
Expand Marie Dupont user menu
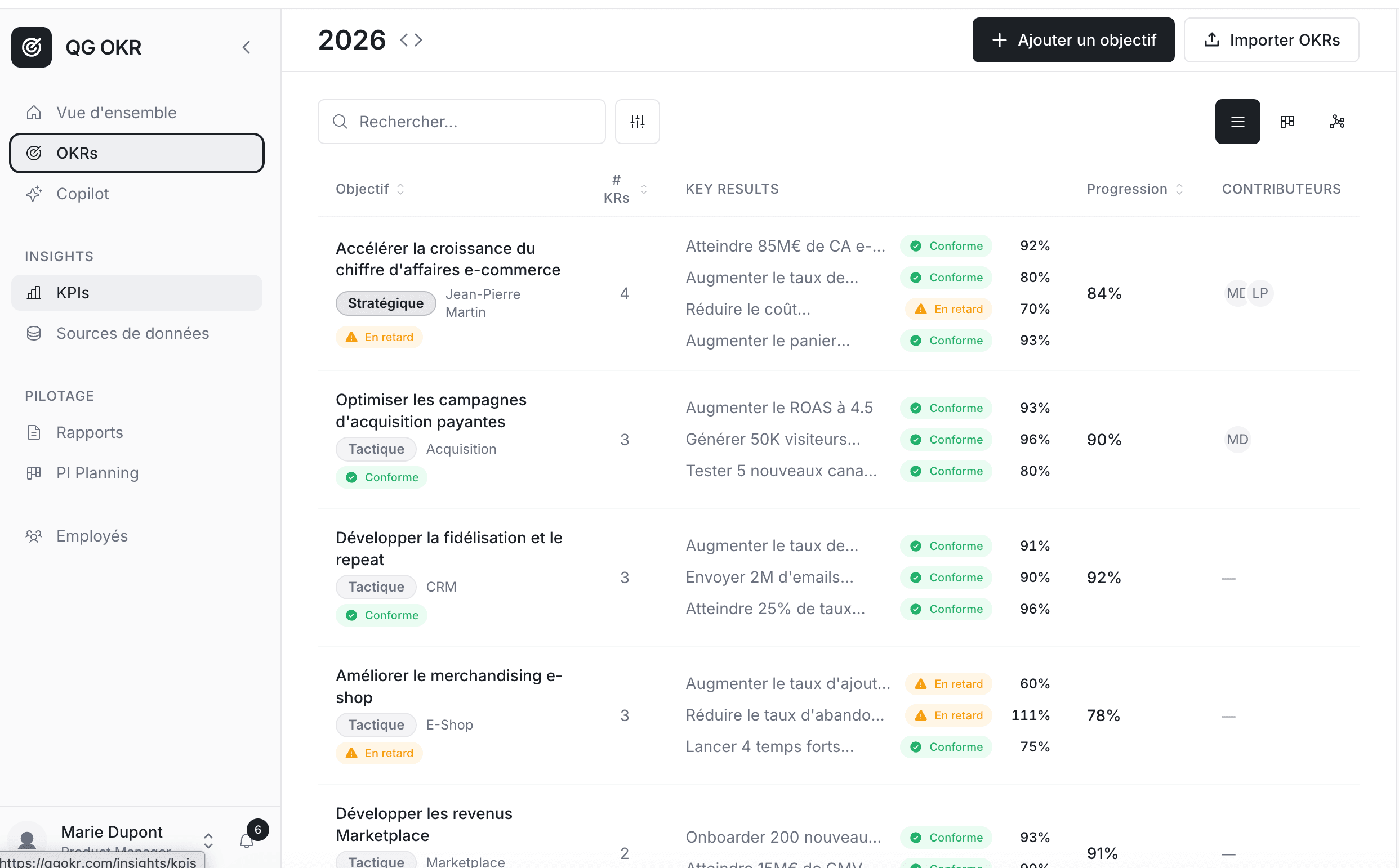tap(208, 841)
